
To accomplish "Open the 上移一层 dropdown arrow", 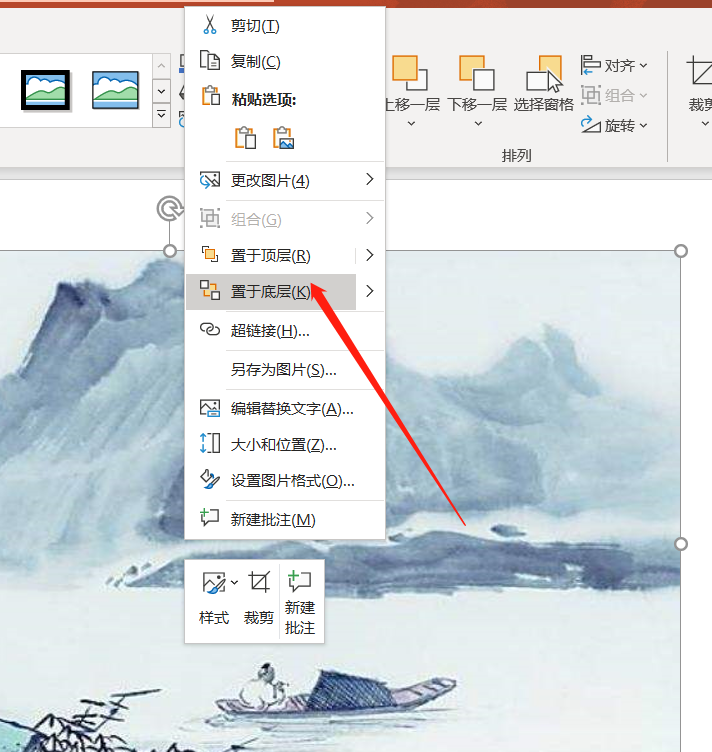I will pyautogui.click(x=411, y=124).
